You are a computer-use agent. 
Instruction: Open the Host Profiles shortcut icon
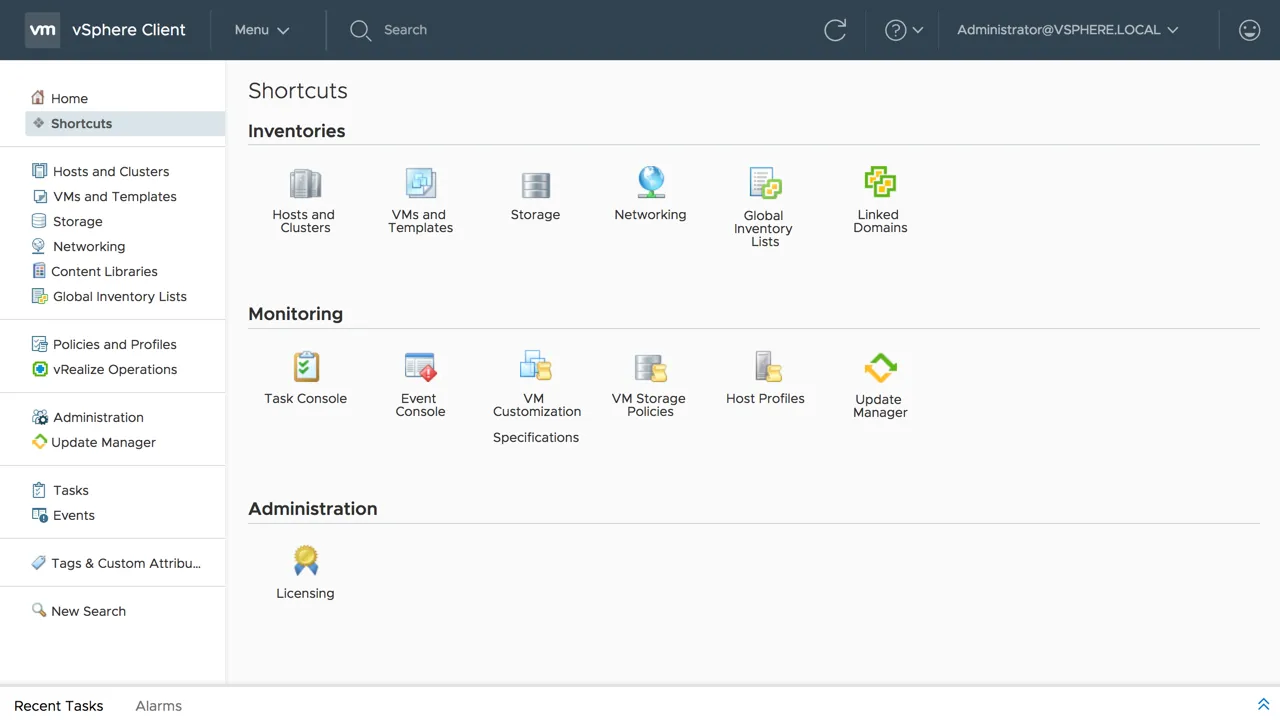point(766,367)
